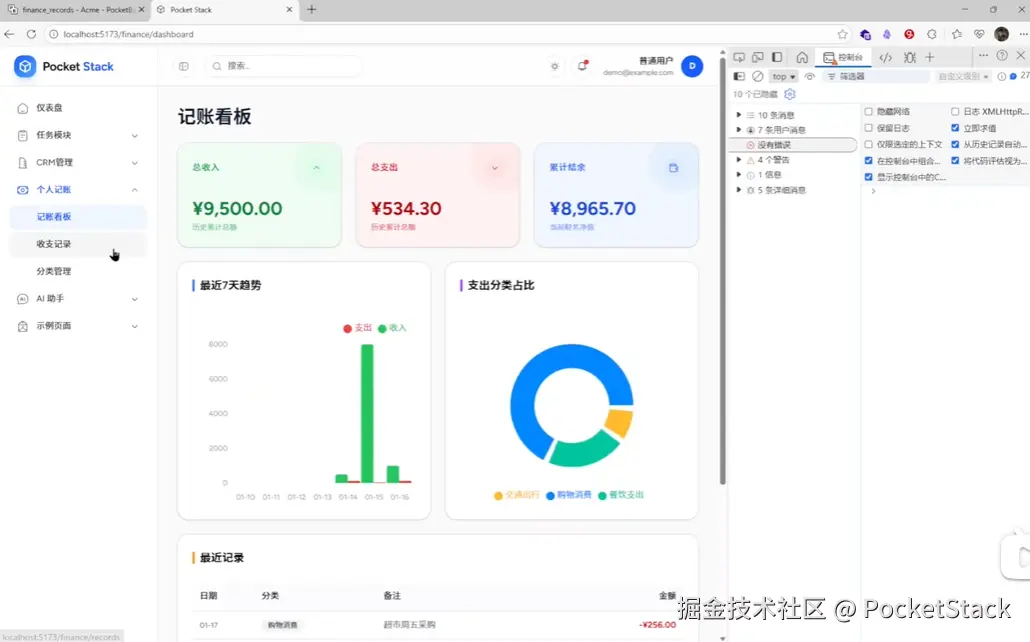Open 分类管理 in the sidebar
The image size is (1030, 642).
(78, 271)
